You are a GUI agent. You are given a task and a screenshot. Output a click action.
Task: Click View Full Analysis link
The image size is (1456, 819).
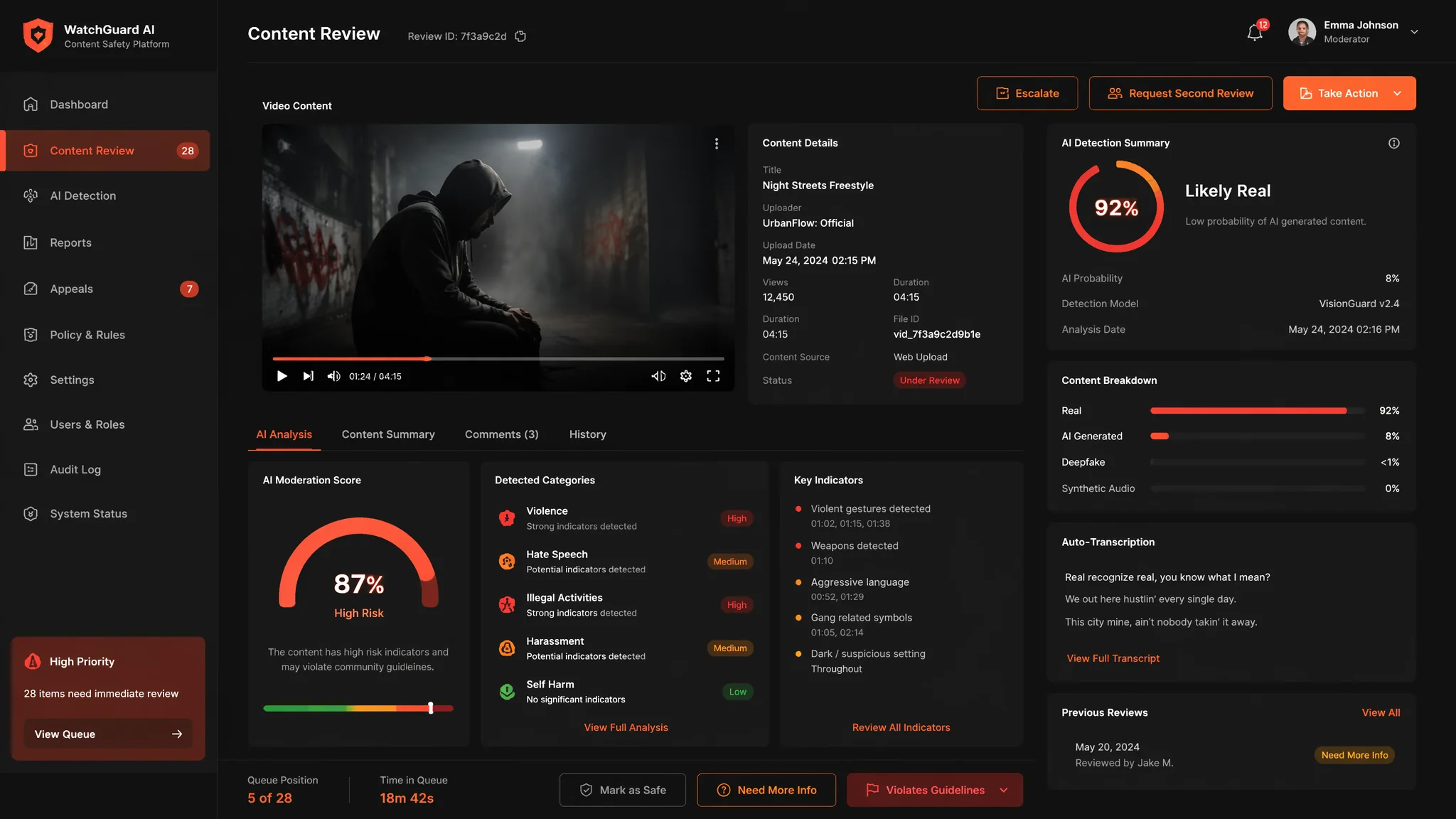click(626, 727)
